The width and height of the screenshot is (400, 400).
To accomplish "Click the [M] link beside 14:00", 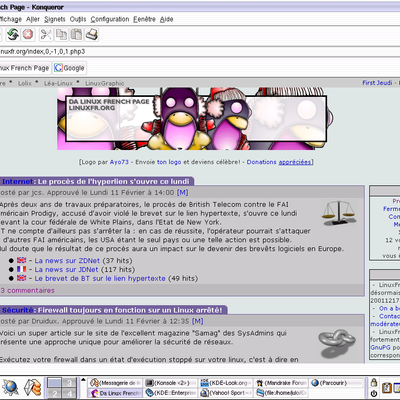I will coord(182,192).
